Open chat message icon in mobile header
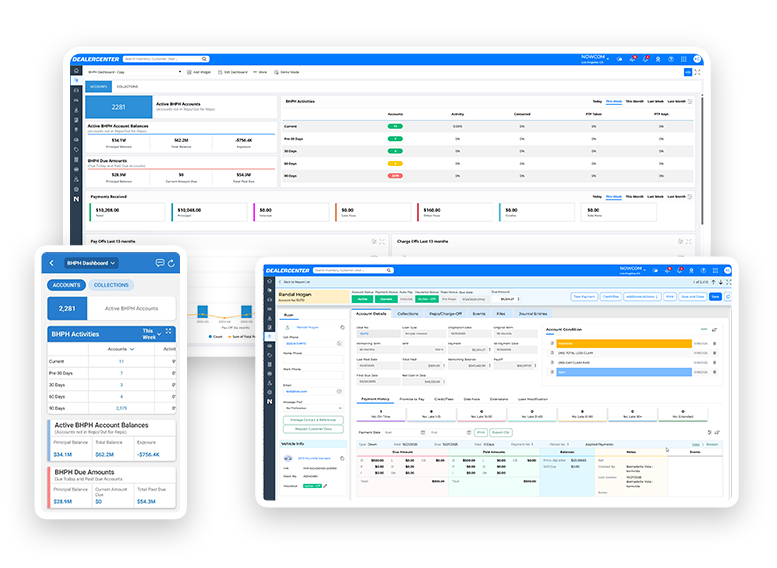 (159, 263)
